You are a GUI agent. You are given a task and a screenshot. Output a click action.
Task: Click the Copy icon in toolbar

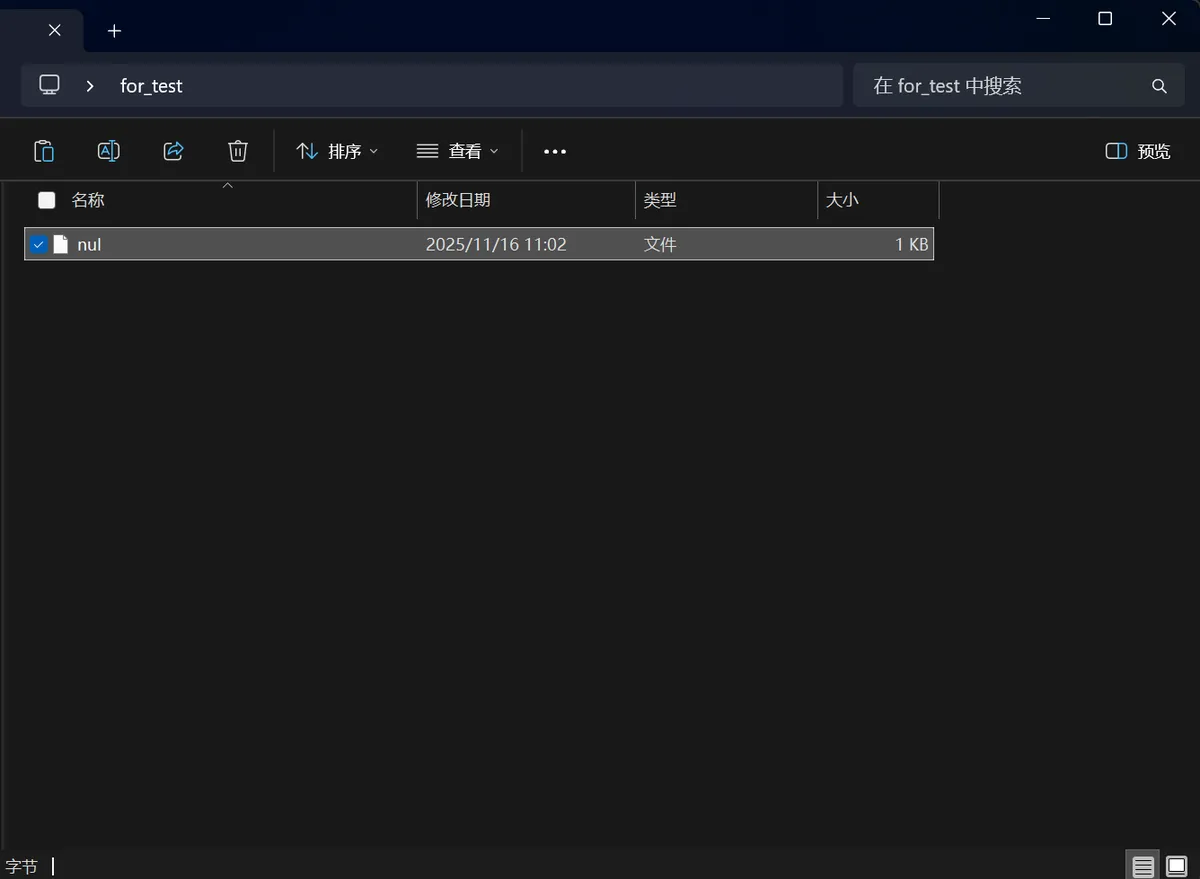pos(44,151)
